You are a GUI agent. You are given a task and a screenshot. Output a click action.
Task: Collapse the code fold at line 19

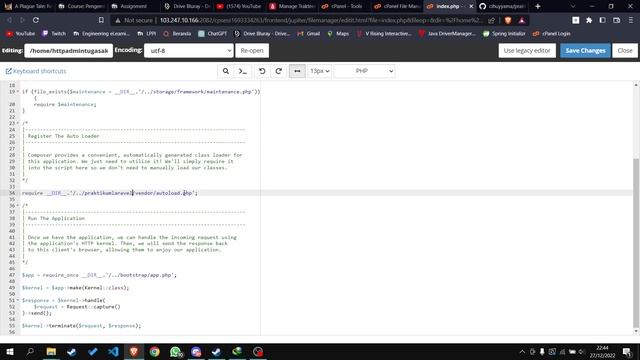click(18, 92)
